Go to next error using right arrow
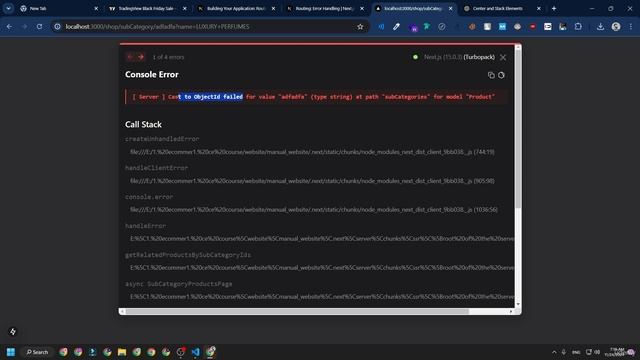This screenshot has height=360, width=640. pos(141,57)
